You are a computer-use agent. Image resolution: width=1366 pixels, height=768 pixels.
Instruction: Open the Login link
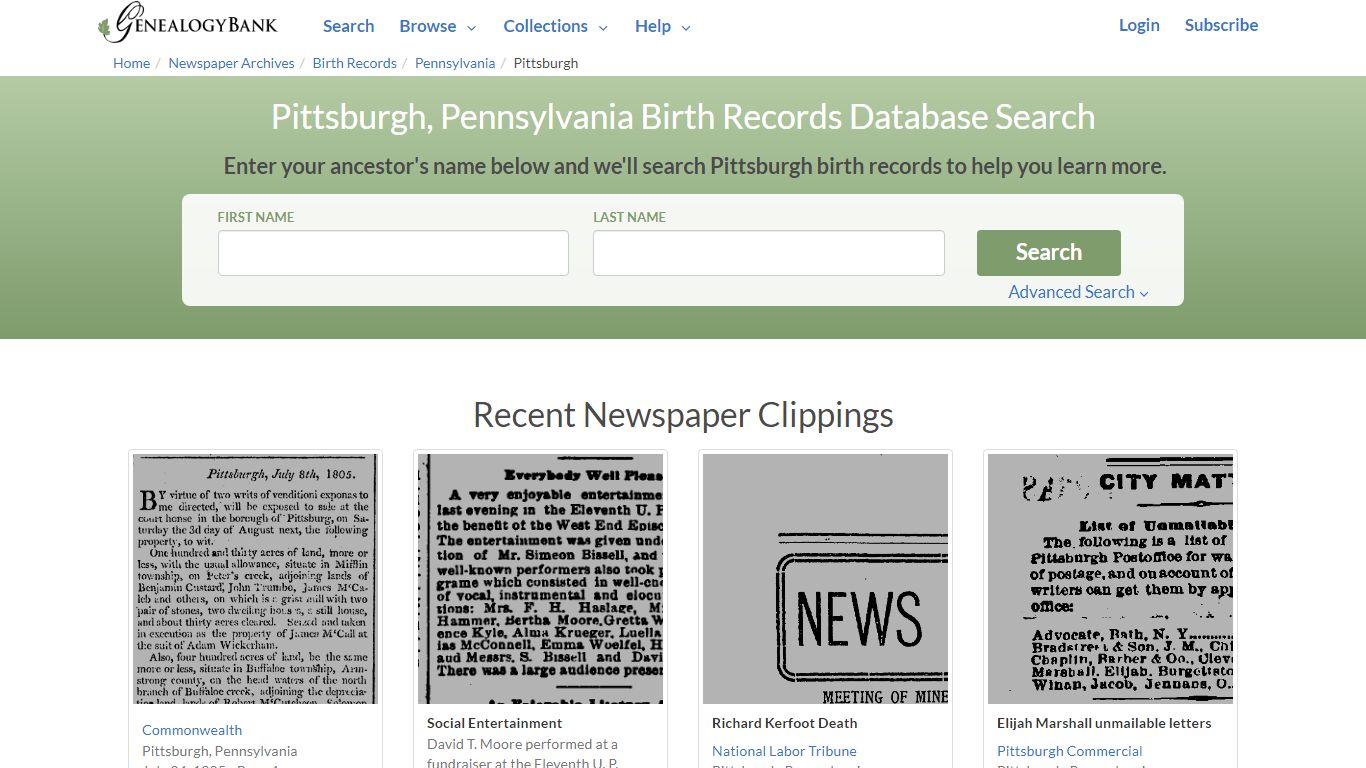point(1139,25)
